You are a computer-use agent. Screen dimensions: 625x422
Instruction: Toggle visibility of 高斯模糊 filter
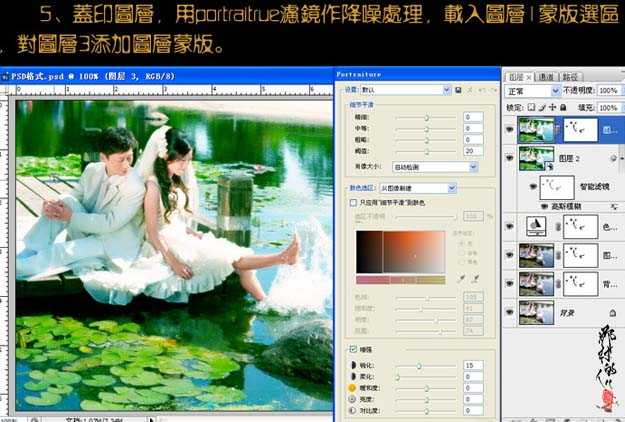pos(544,206)
